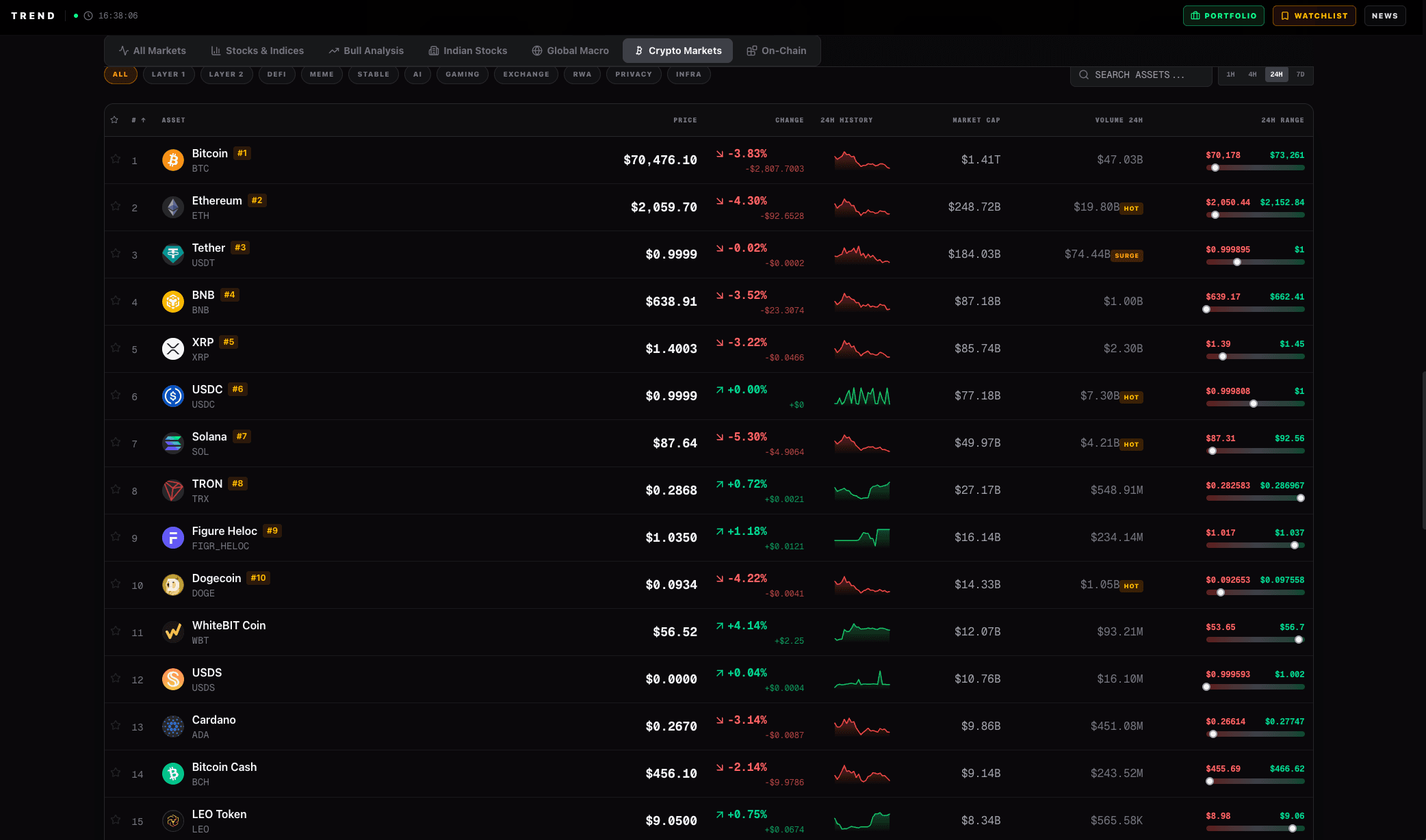Image resolution: width=1426 pixels, height=840 pixels.
Task: Switch to the On-Chain tab
Action: [x=777, y=50]
